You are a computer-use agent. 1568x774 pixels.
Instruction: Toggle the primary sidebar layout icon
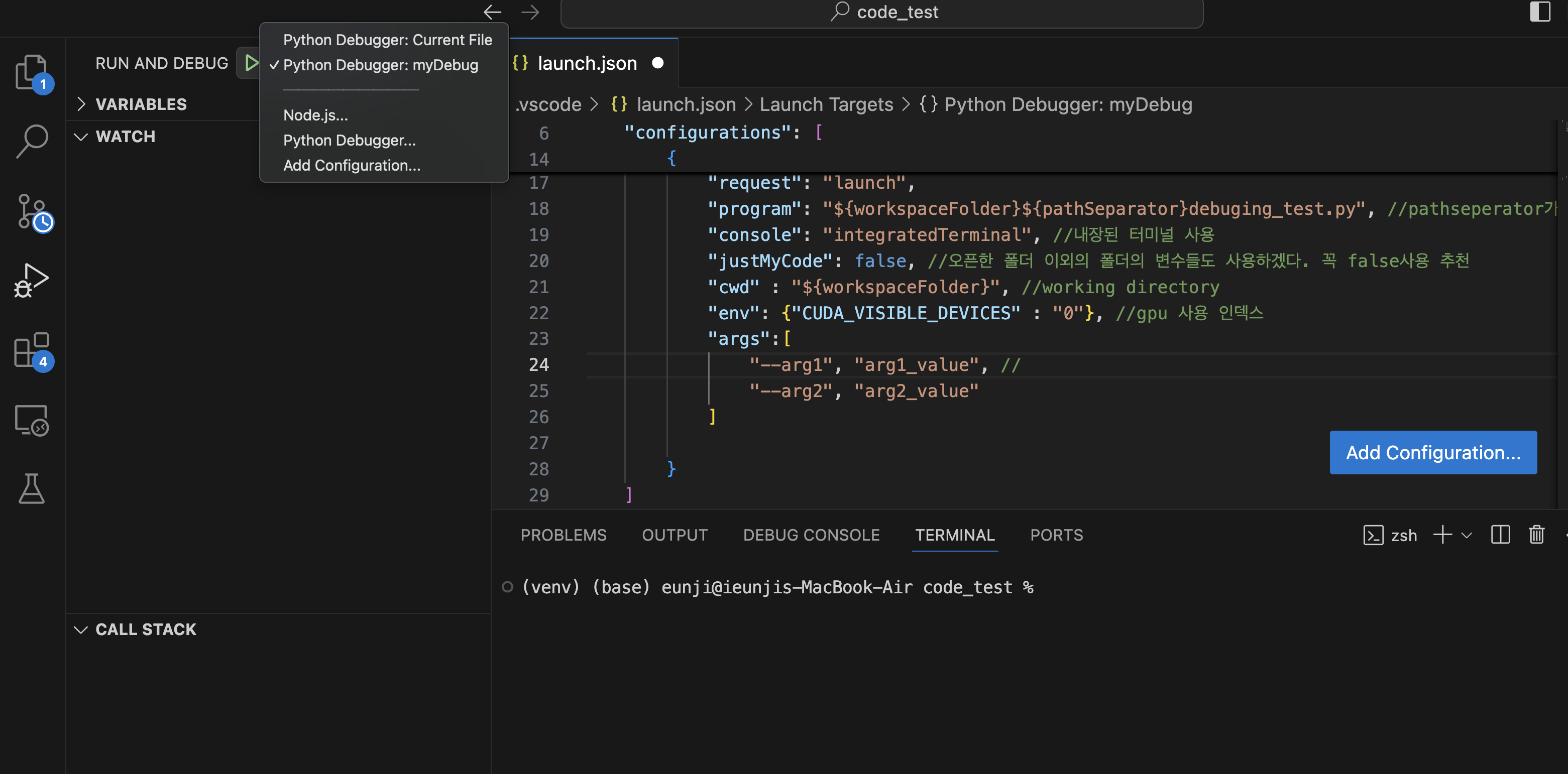click(1540, 12)
